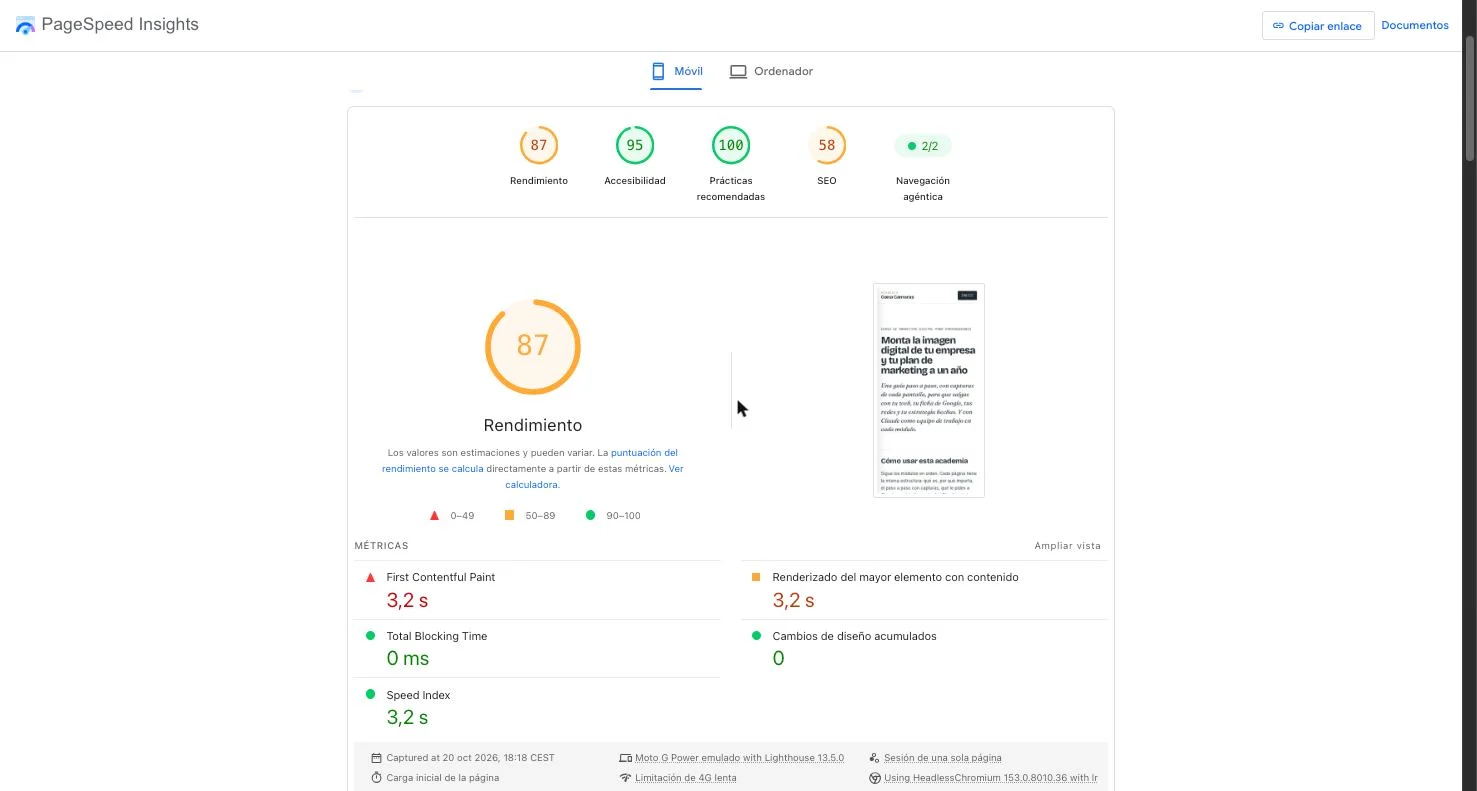Click the Carga inicial de la página text
1477x791 pixels.
click(x=443, y=778)
